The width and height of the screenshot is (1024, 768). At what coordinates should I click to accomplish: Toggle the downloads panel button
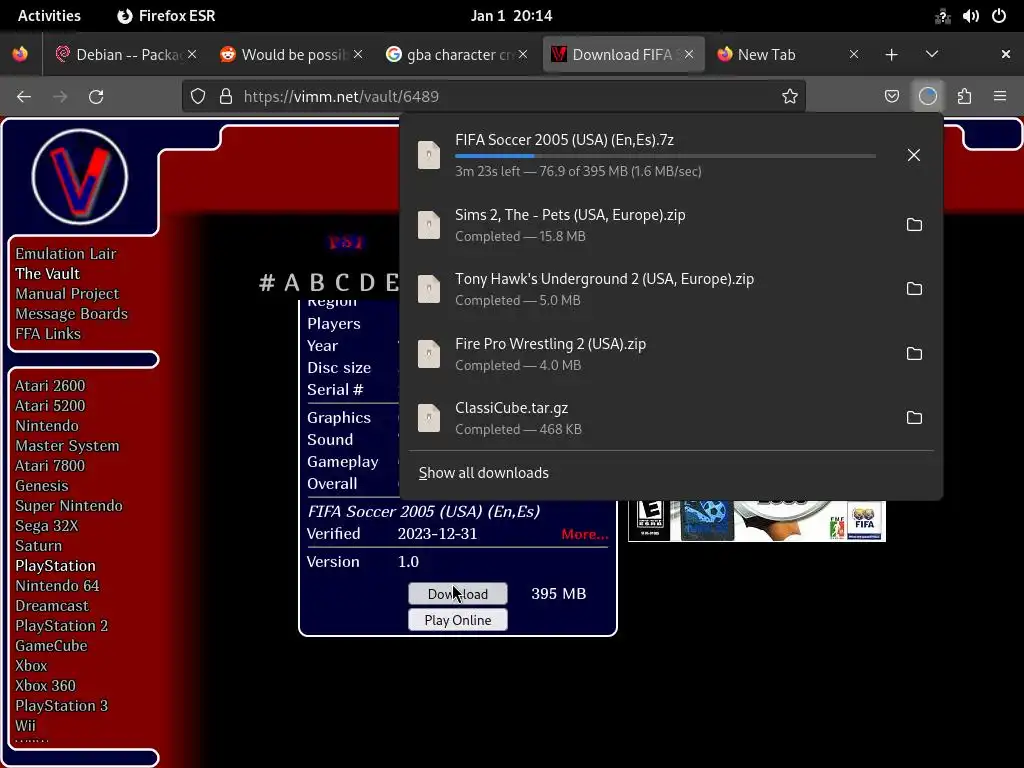pos(927,97)
